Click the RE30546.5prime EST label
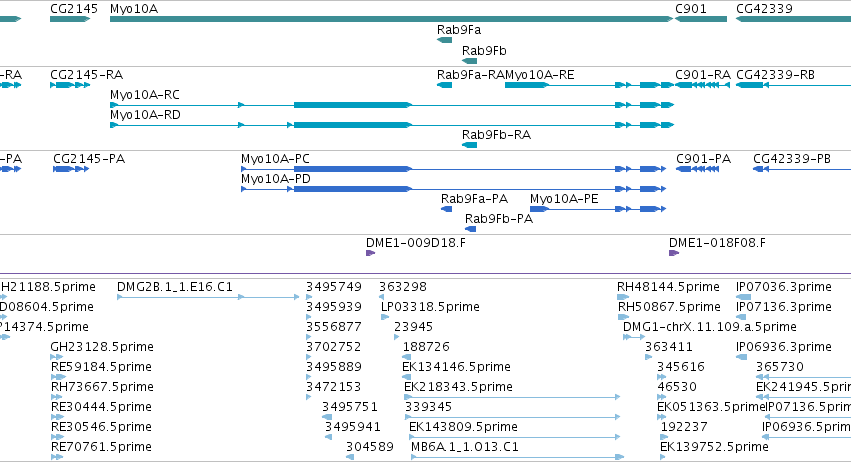The height and width of the screenshot is (462, 851). pos(101,427)
